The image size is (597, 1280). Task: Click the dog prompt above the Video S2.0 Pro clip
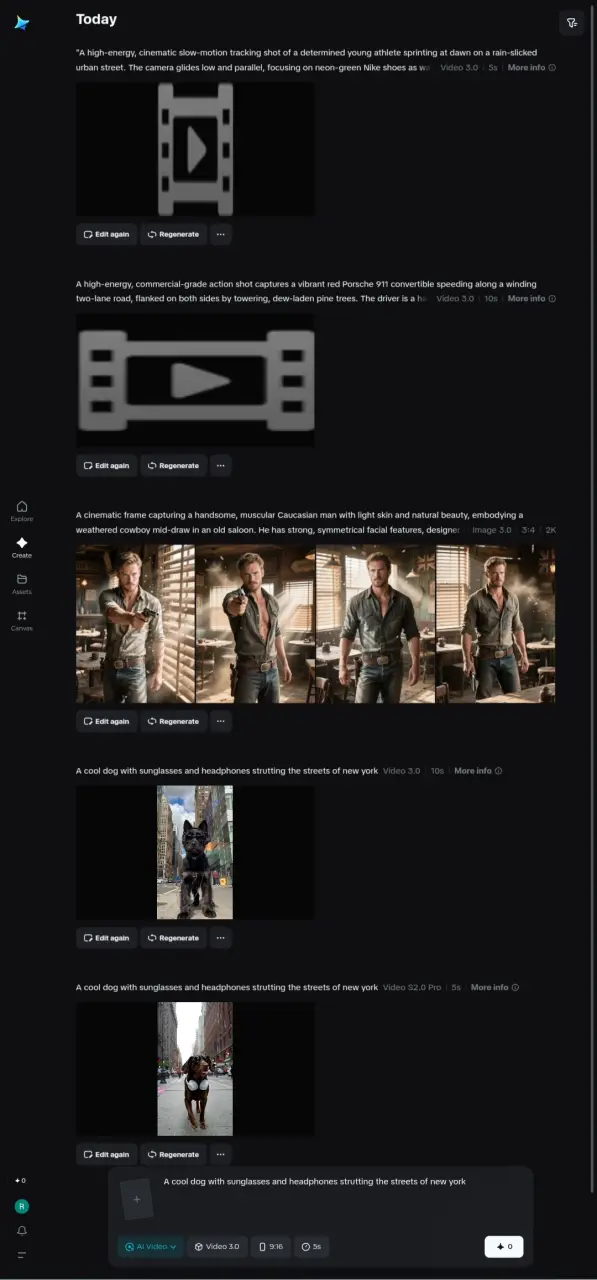click(227, 987)
